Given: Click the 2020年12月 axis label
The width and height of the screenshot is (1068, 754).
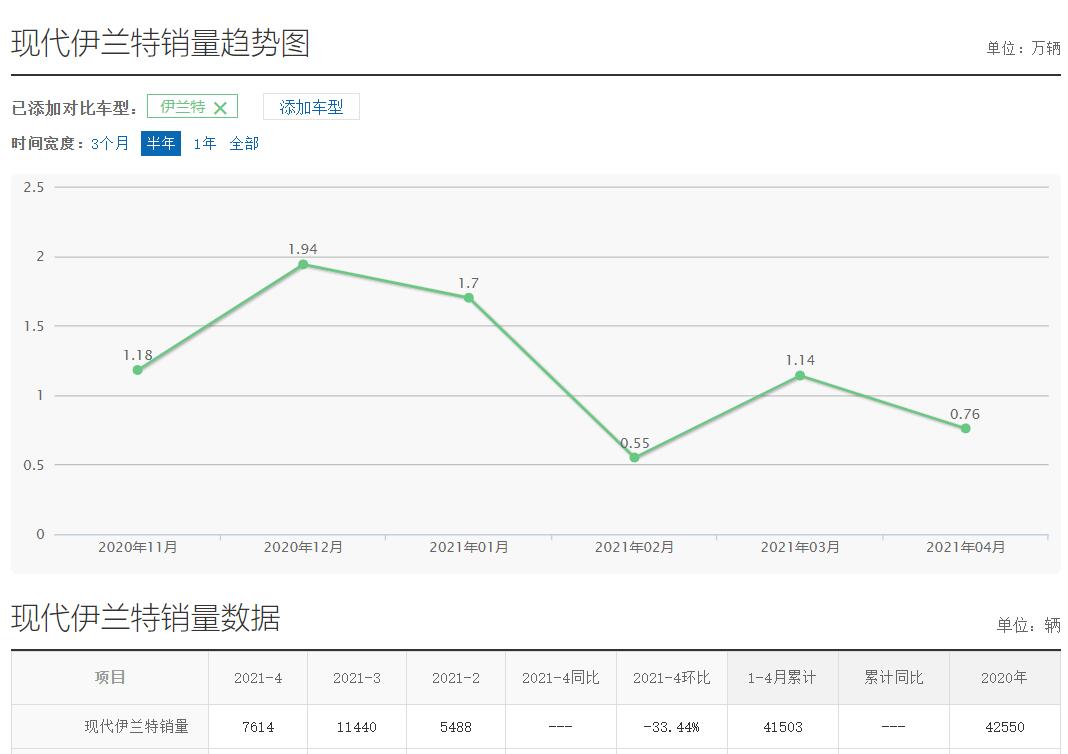Looking at the screenshot, I should click(x=303, y=547).
